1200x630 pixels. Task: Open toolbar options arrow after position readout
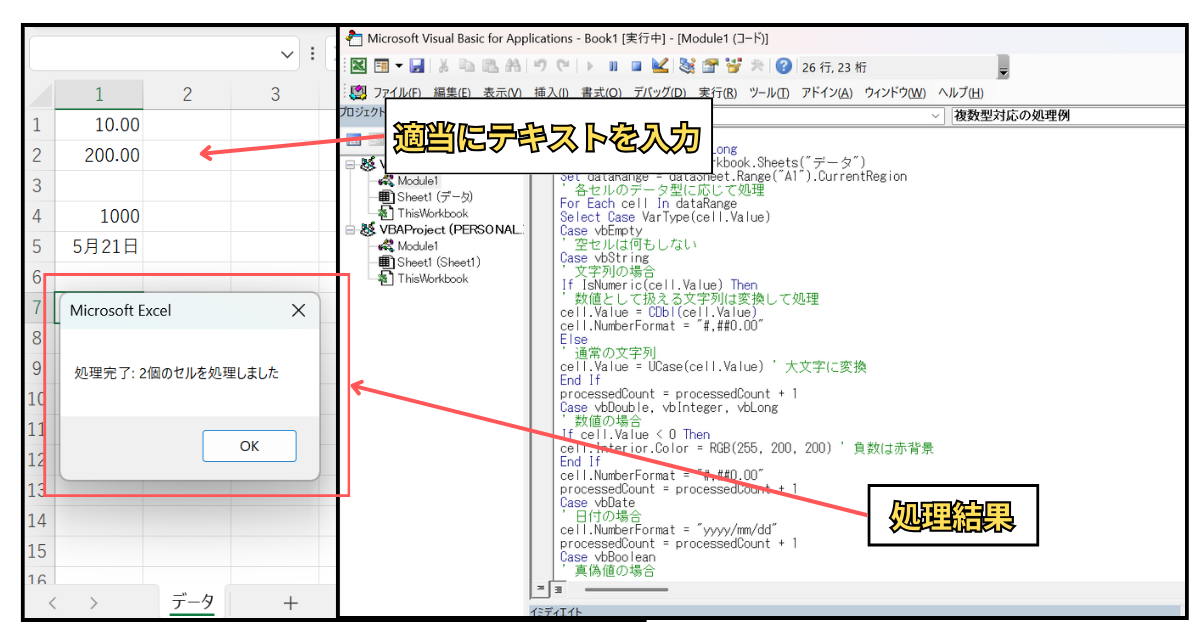pos(1003,67)
